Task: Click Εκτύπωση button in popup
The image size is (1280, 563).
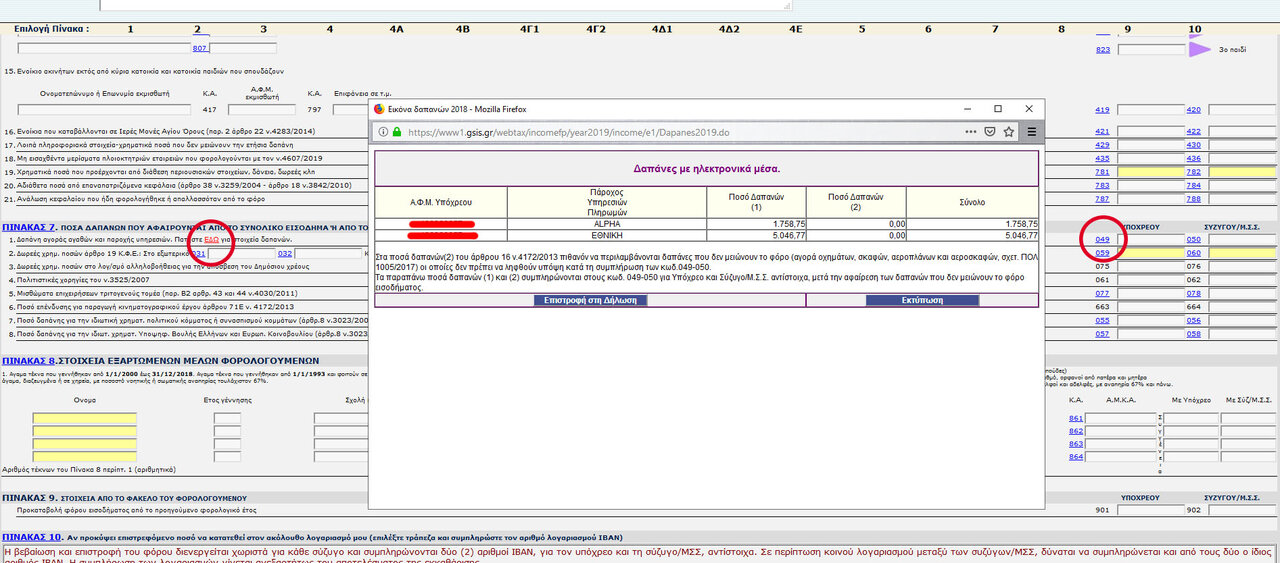Action: pos(921,300)
